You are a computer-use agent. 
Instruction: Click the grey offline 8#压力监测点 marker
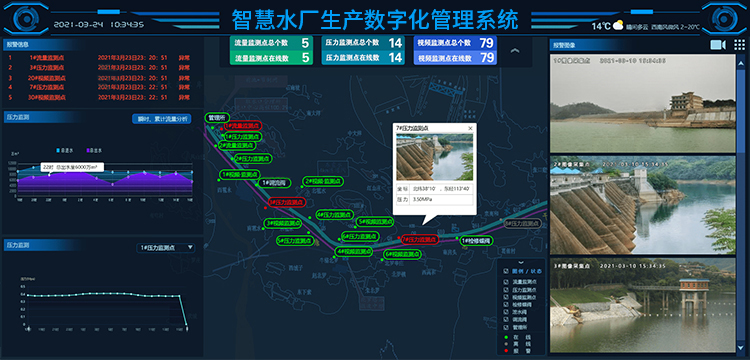click(522, 223)
